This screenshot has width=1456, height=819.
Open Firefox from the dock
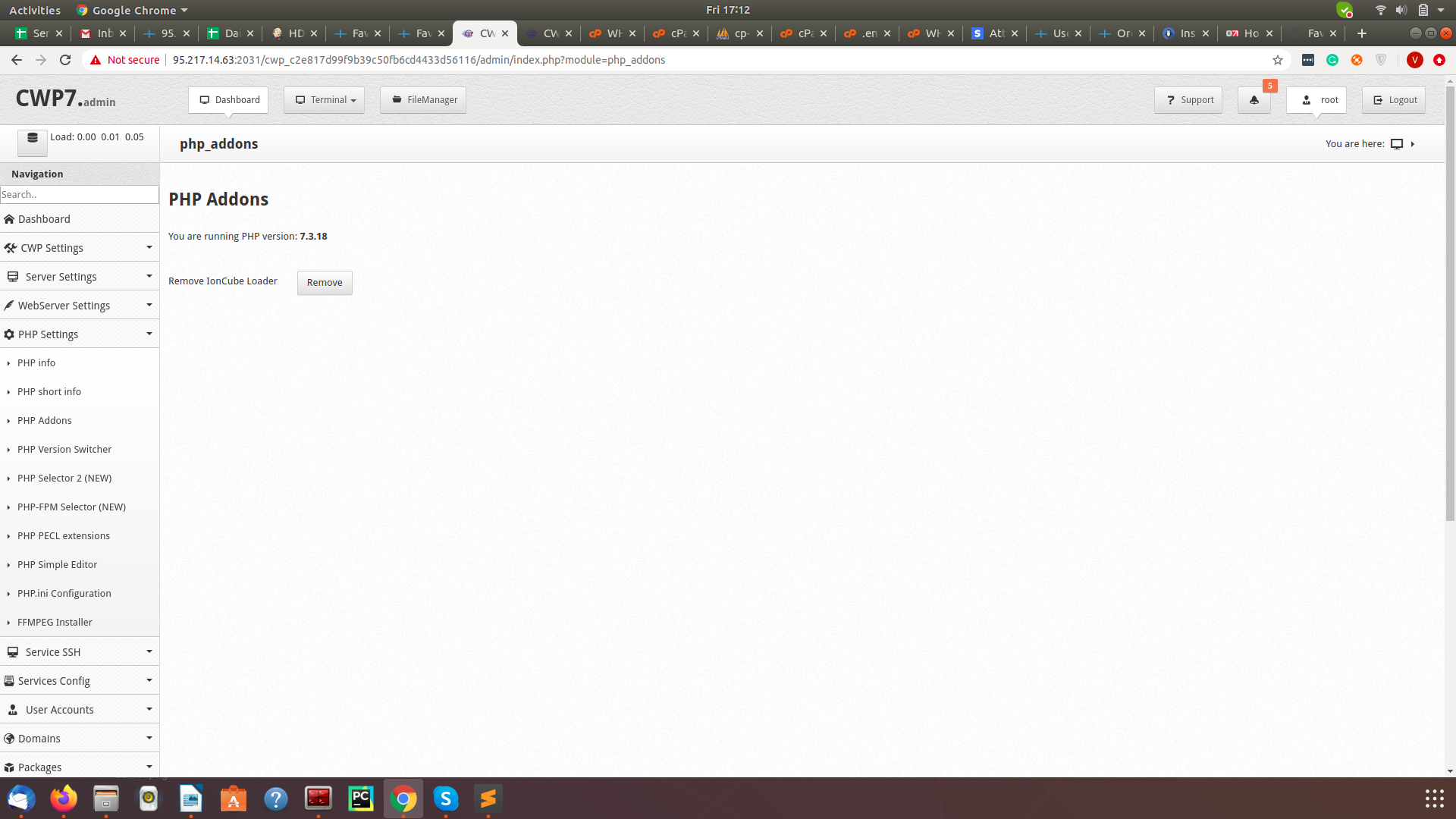coord(64,799)
